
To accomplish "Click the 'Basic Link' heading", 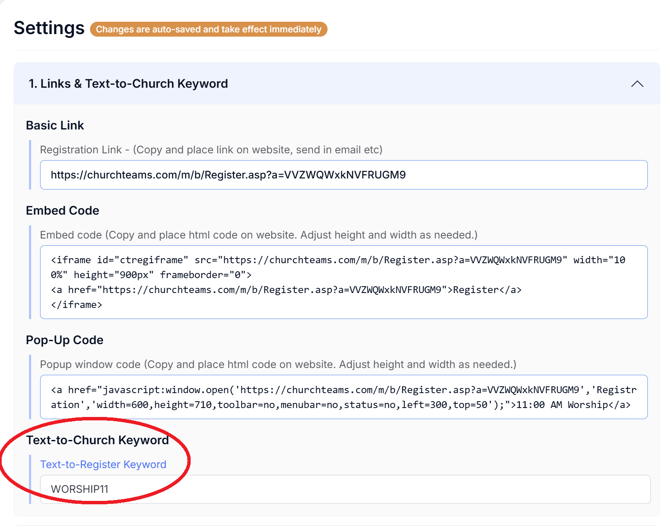I will (55, 125).
